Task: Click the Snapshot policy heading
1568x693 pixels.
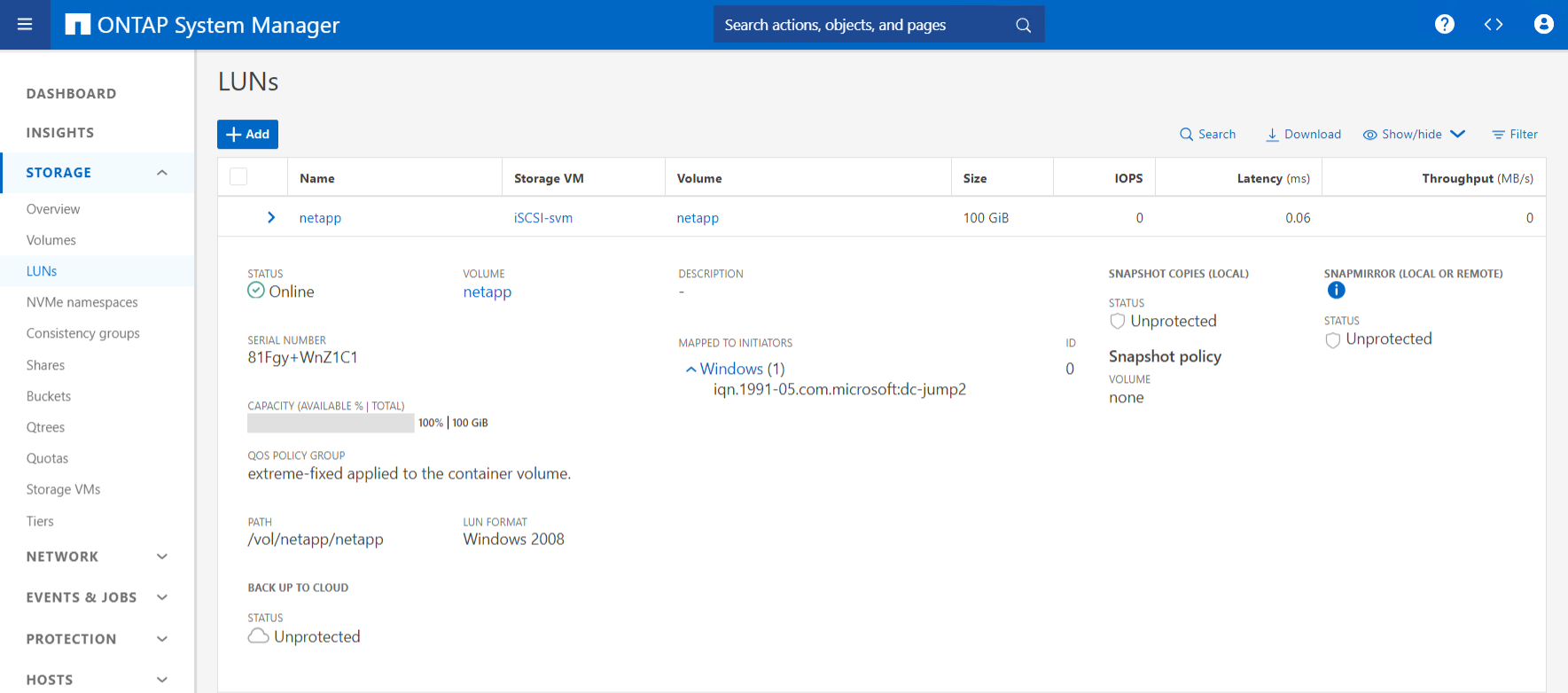Action: 1165,356
